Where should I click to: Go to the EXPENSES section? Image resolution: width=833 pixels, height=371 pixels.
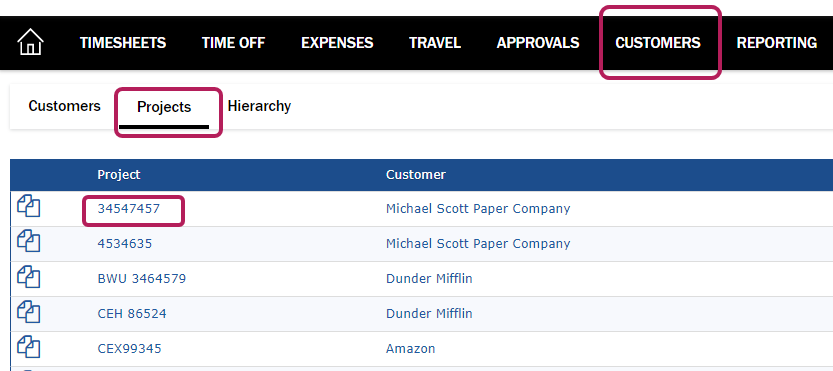click(337, 43)
